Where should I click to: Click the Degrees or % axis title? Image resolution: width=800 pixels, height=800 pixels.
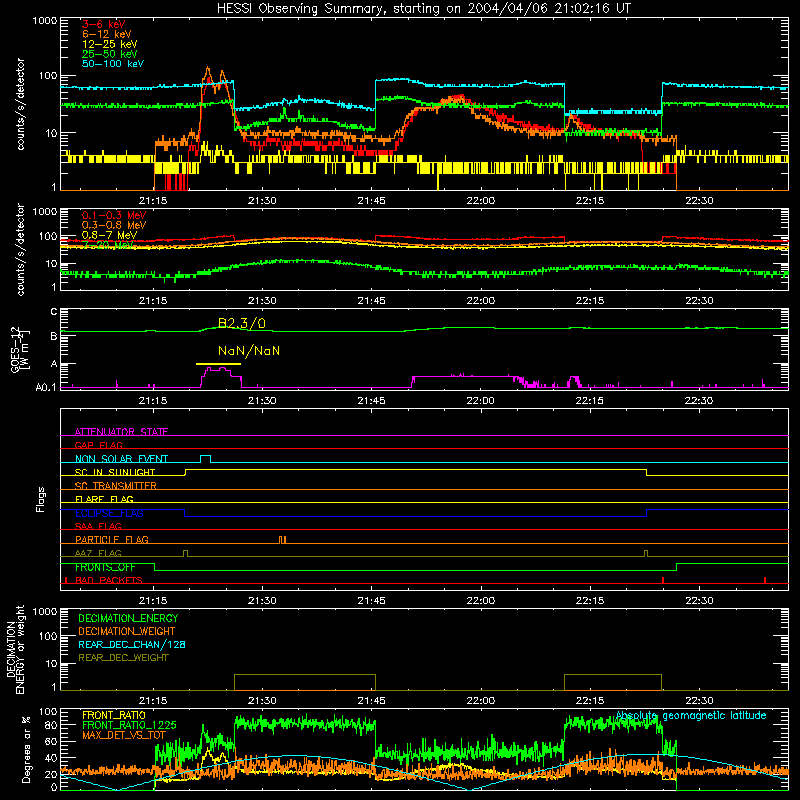tap(26, 749)
